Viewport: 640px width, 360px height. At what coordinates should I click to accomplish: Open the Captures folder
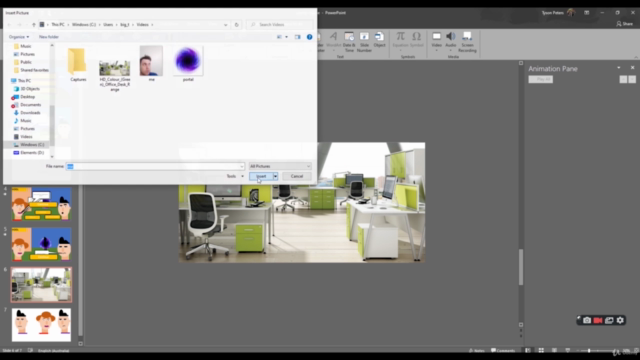78,64
